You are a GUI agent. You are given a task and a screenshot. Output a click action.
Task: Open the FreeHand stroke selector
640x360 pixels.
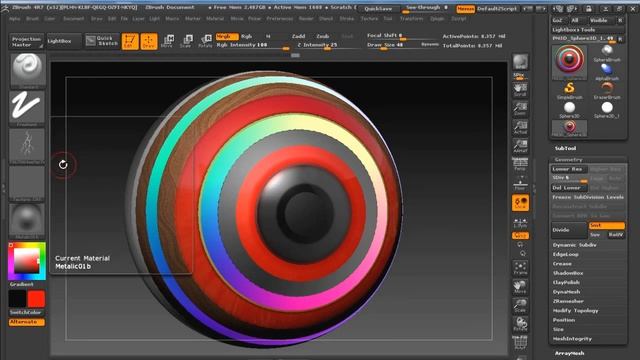tap(27, 109)
